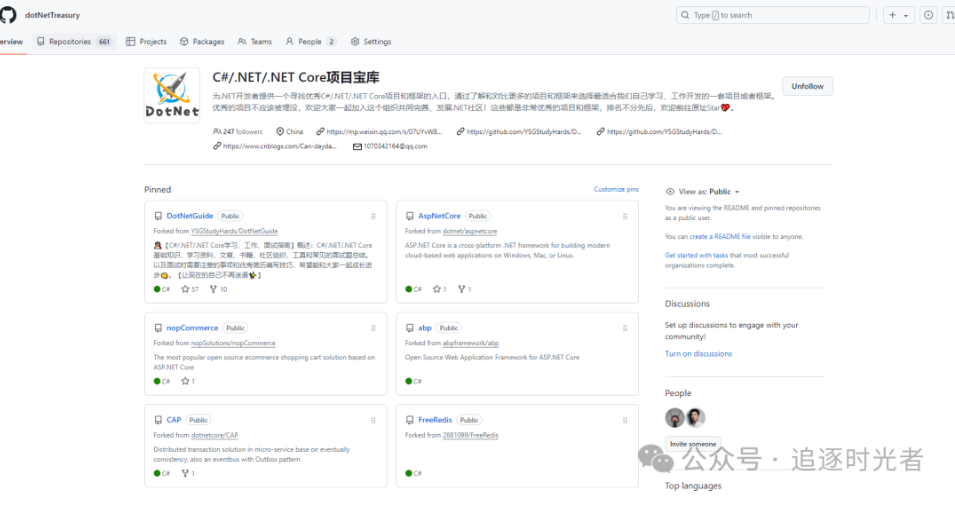This screenshot has height=515, width=955.
Task: Open forked source dotnetcore/CAP
Action: pos(214,435)
